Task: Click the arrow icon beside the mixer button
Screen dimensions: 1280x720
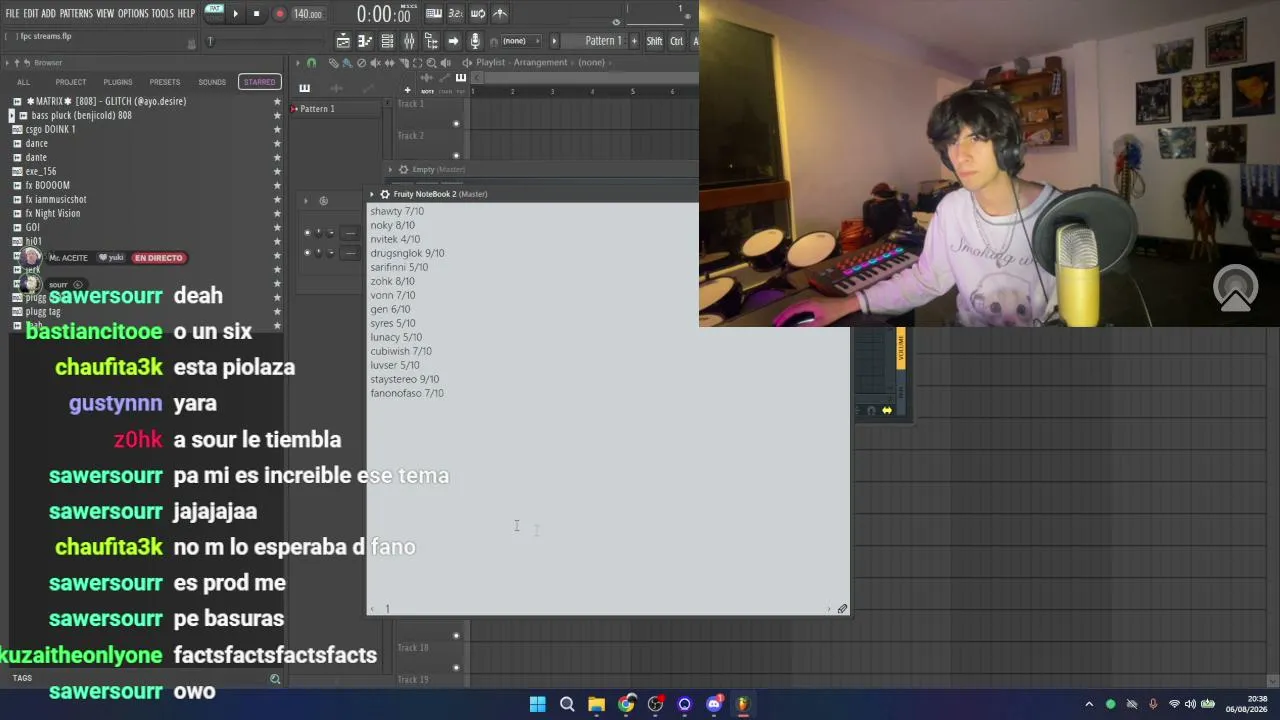Action: point(453,41)
